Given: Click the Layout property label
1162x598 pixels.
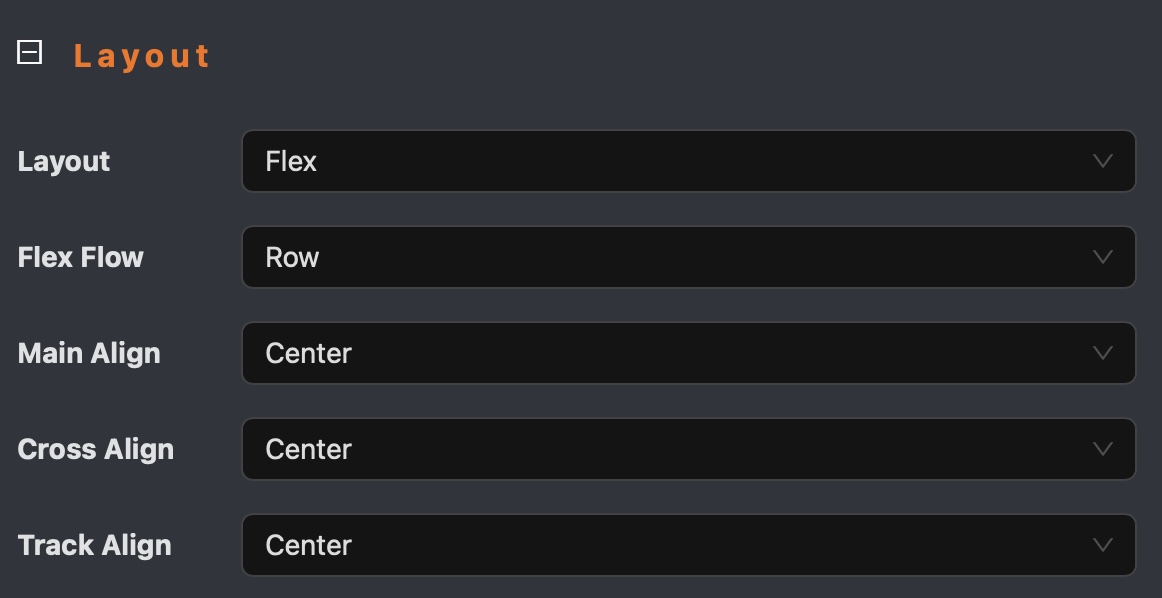Looking at the screenshot, I should coord(64,161).
